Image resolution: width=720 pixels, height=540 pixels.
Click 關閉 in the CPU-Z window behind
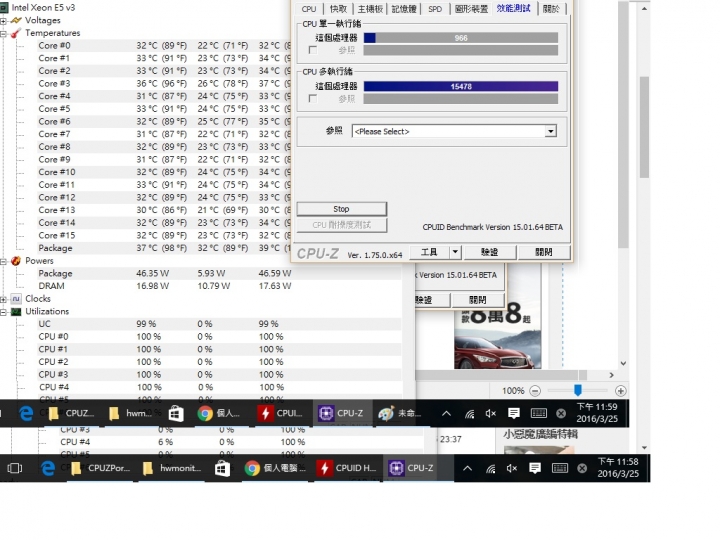point(478,300)
